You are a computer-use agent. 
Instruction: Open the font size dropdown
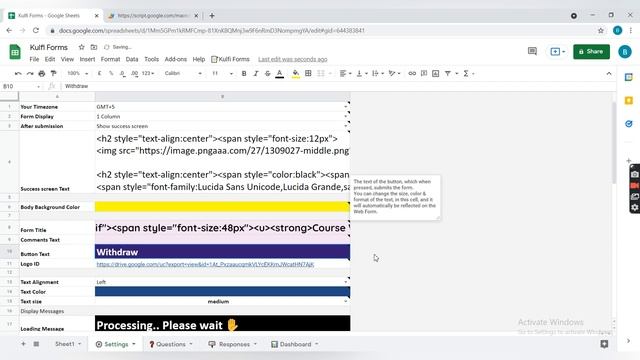[222, 73]
